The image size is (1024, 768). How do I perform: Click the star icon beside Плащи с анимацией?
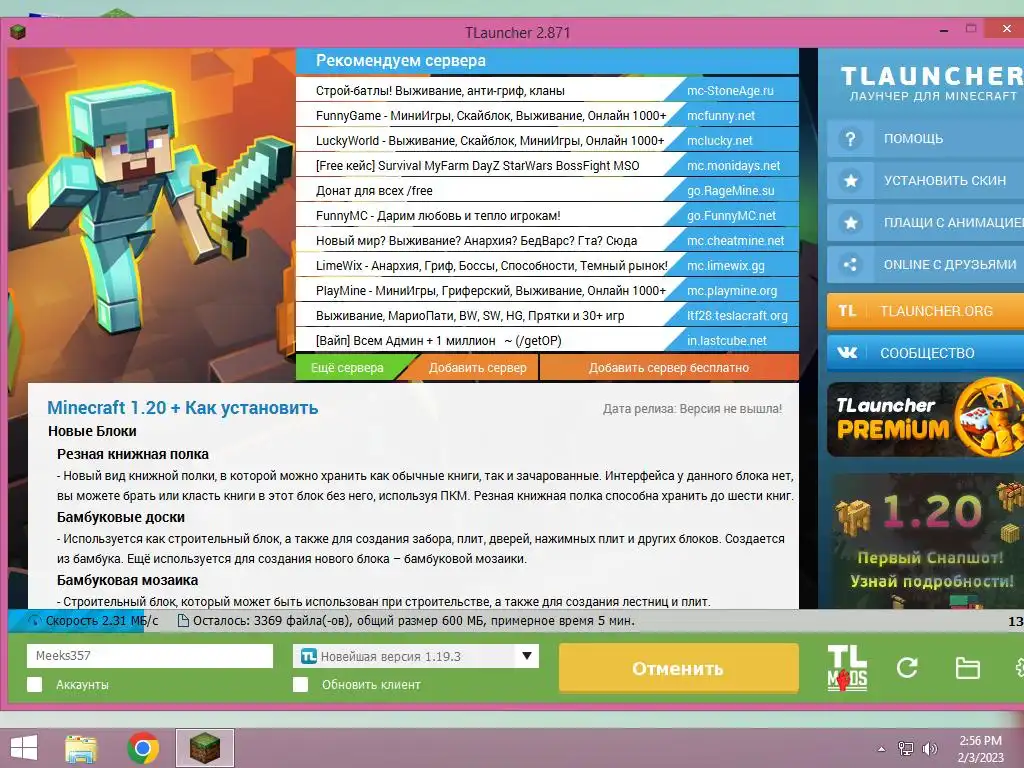850,223
